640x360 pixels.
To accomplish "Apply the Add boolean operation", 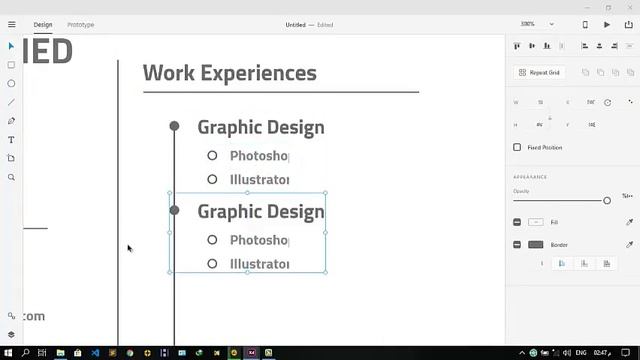I will [x=586, y=73].
